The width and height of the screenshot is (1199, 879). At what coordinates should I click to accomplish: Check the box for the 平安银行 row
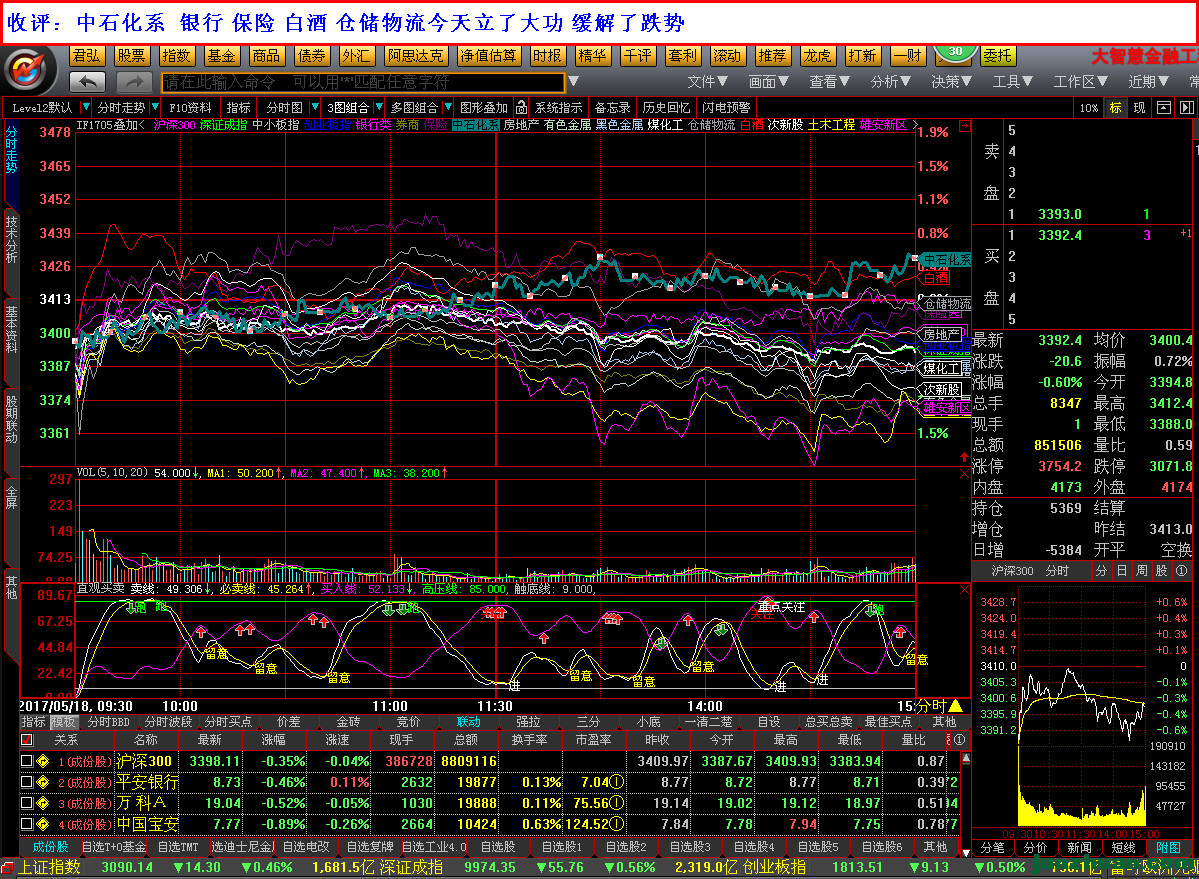coord(27,783)
